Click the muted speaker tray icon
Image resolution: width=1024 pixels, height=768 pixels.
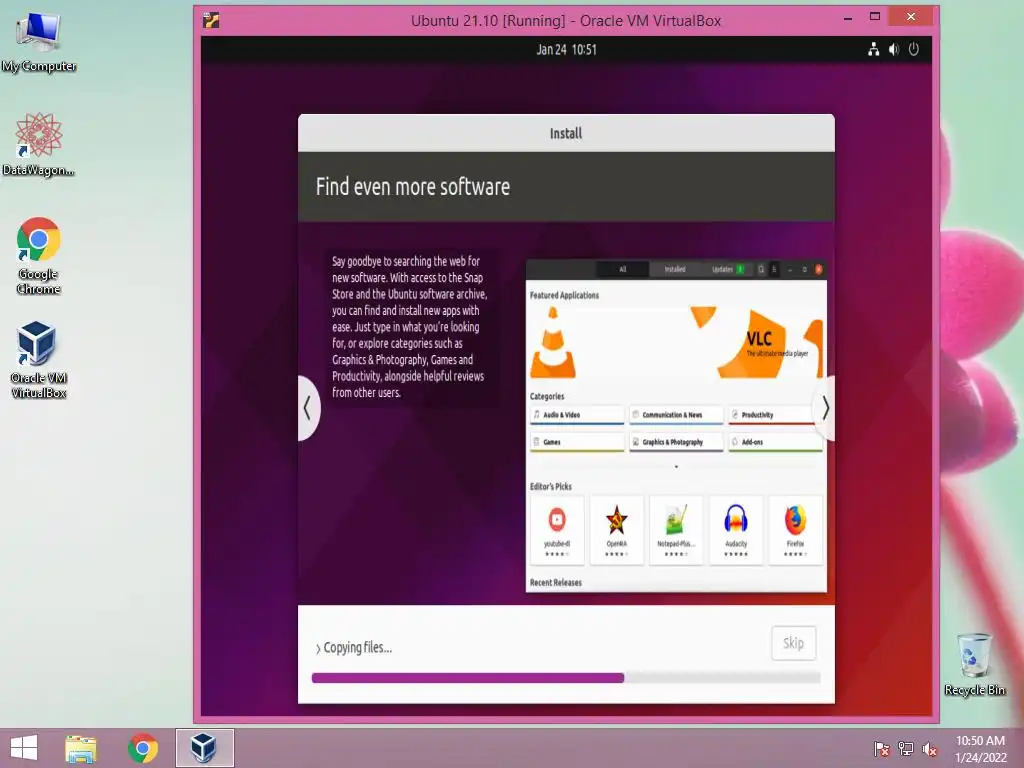pyautogui.click(x=930, y=748)
